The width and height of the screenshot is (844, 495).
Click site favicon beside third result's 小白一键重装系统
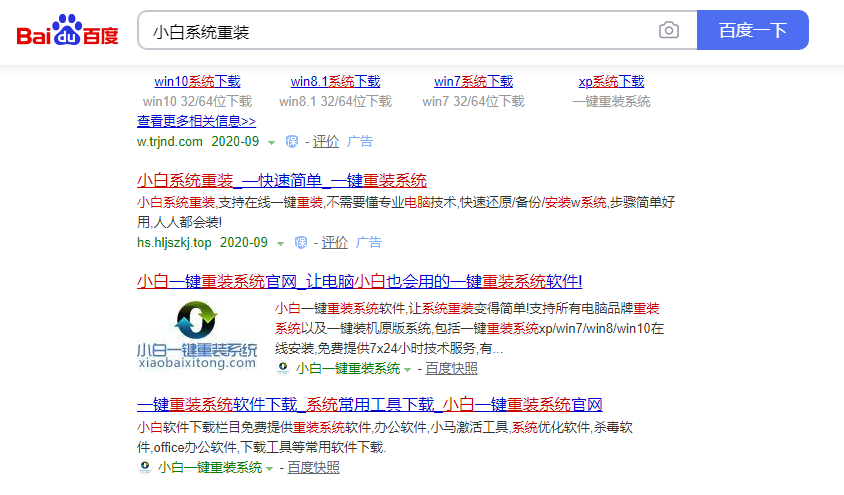coord(284,369)
